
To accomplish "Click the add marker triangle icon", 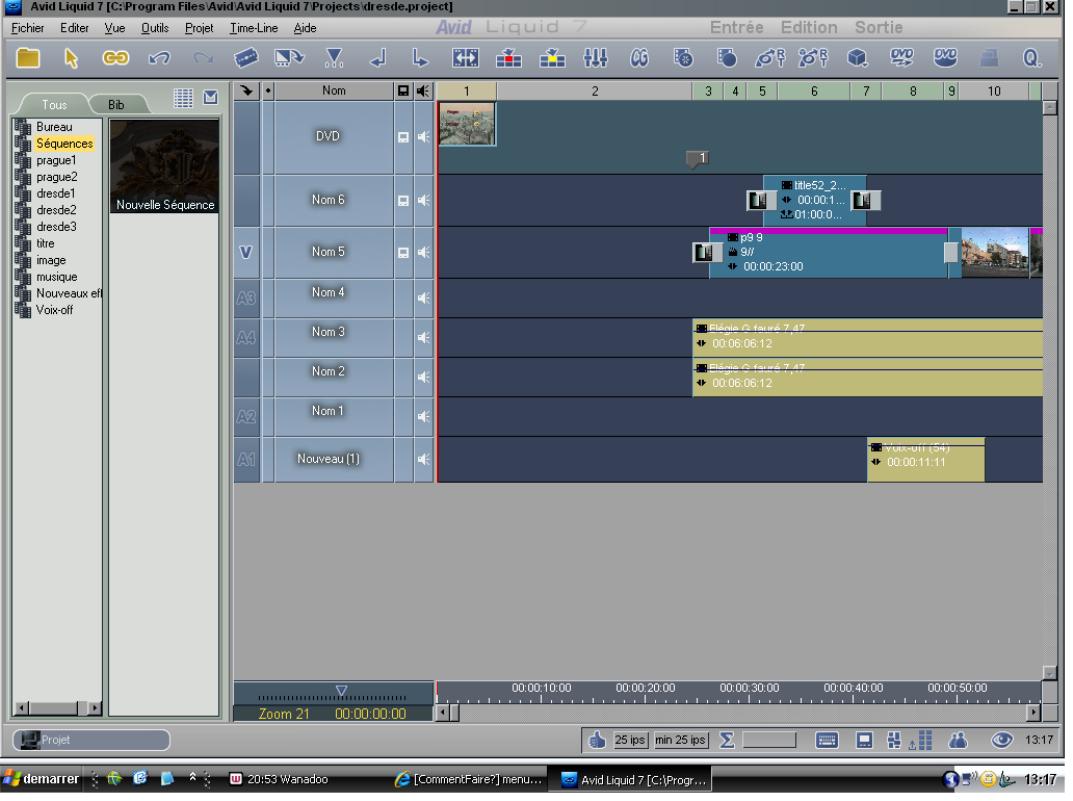I will point(334,58).
